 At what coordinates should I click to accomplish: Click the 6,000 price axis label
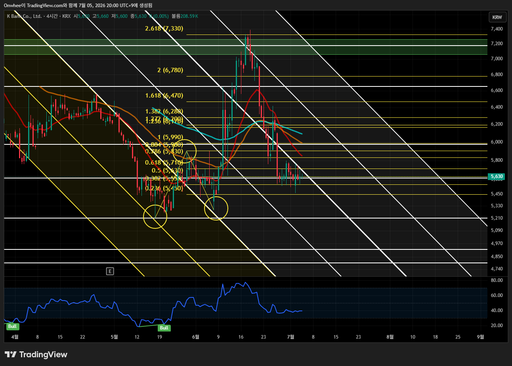[x=497, y=142]
